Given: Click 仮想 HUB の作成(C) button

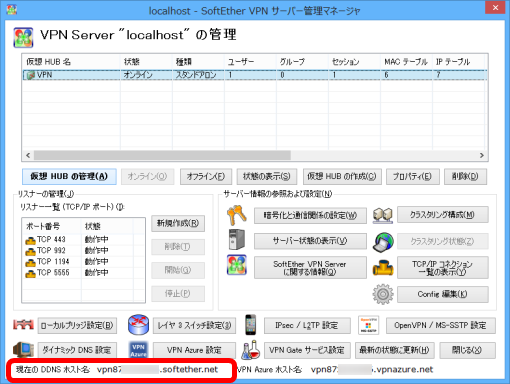Looking at the screenshot, I should click(342, 176).
